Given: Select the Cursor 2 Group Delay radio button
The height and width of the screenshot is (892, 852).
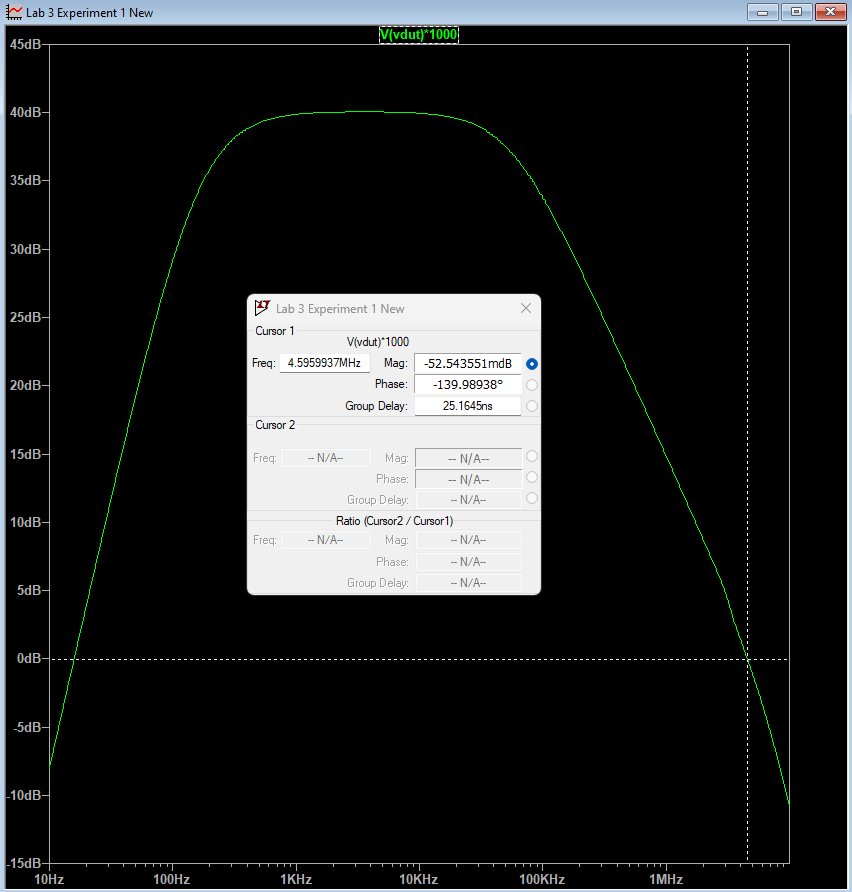Looking at the screenshot, I should click(x=532, y=498).
